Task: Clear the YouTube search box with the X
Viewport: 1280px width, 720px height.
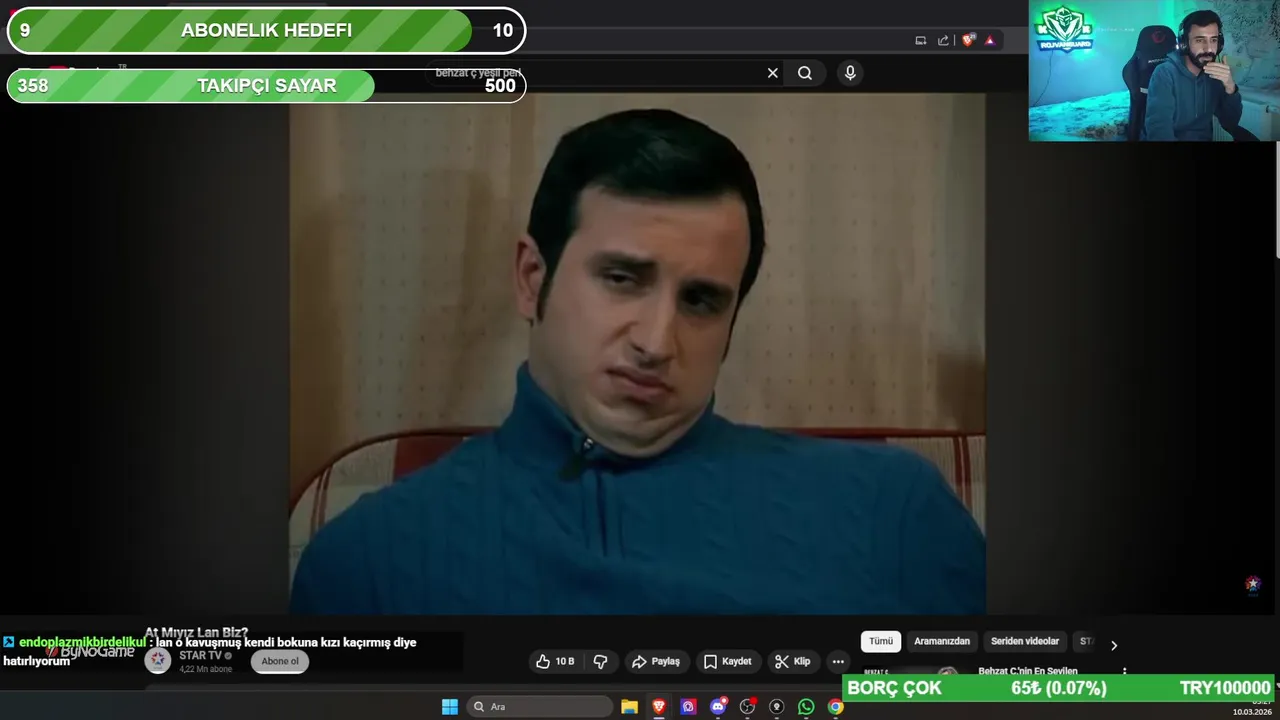Action: click(772, 73)
